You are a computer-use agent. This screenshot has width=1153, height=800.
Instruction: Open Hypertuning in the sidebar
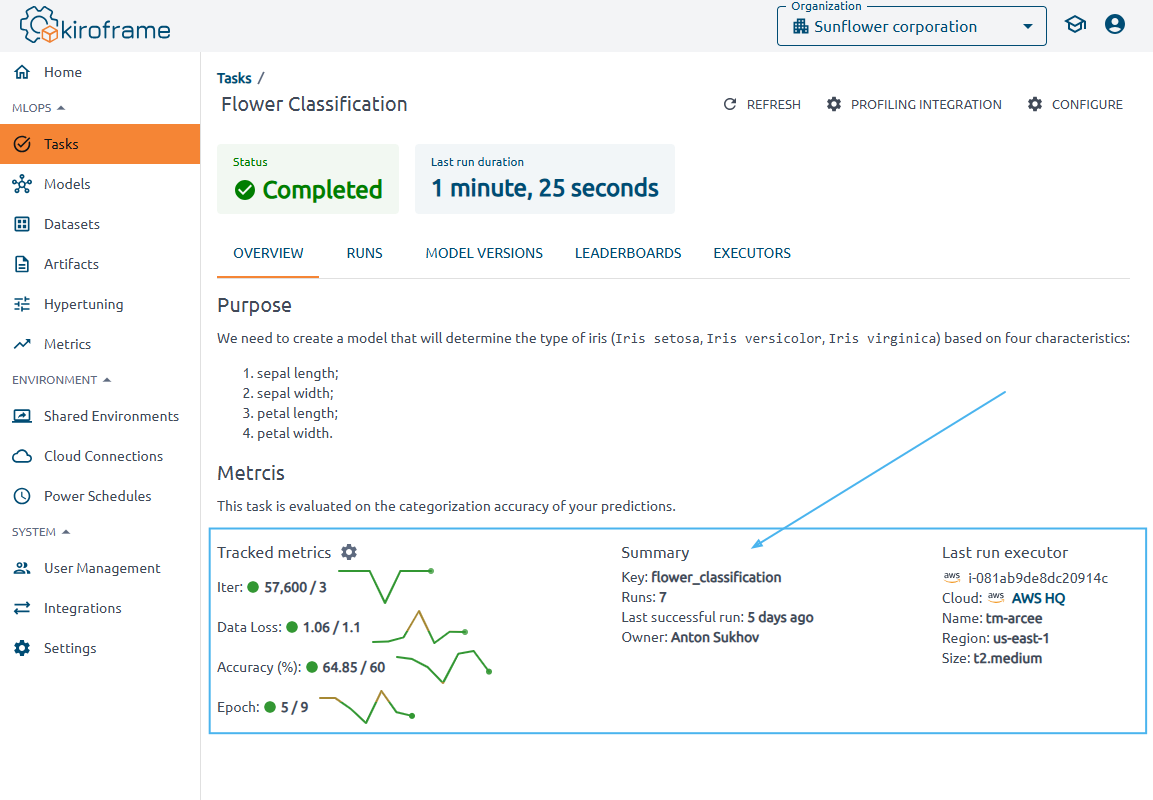83,304
